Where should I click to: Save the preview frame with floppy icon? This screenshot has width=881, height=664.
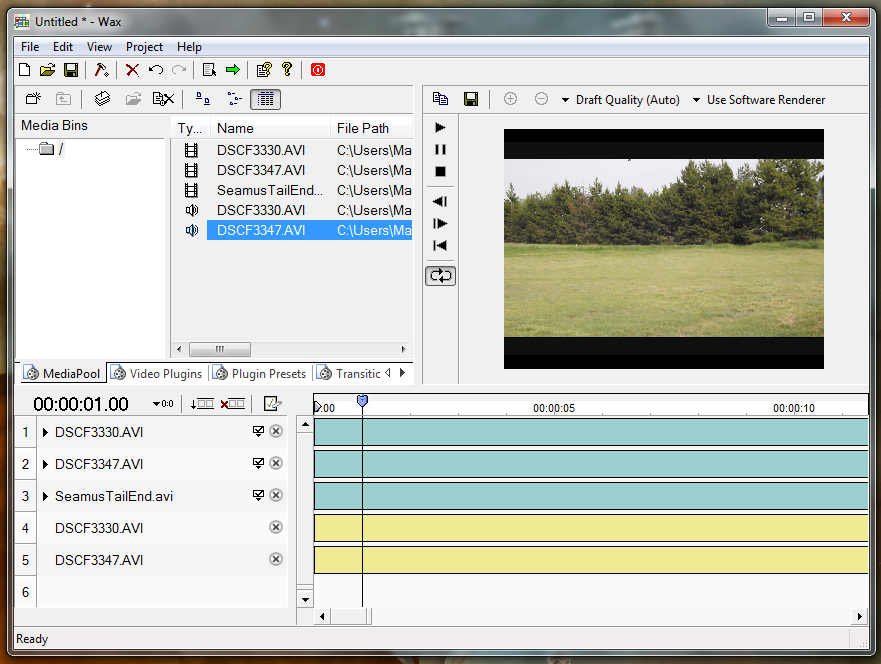(x=471, y=99)
